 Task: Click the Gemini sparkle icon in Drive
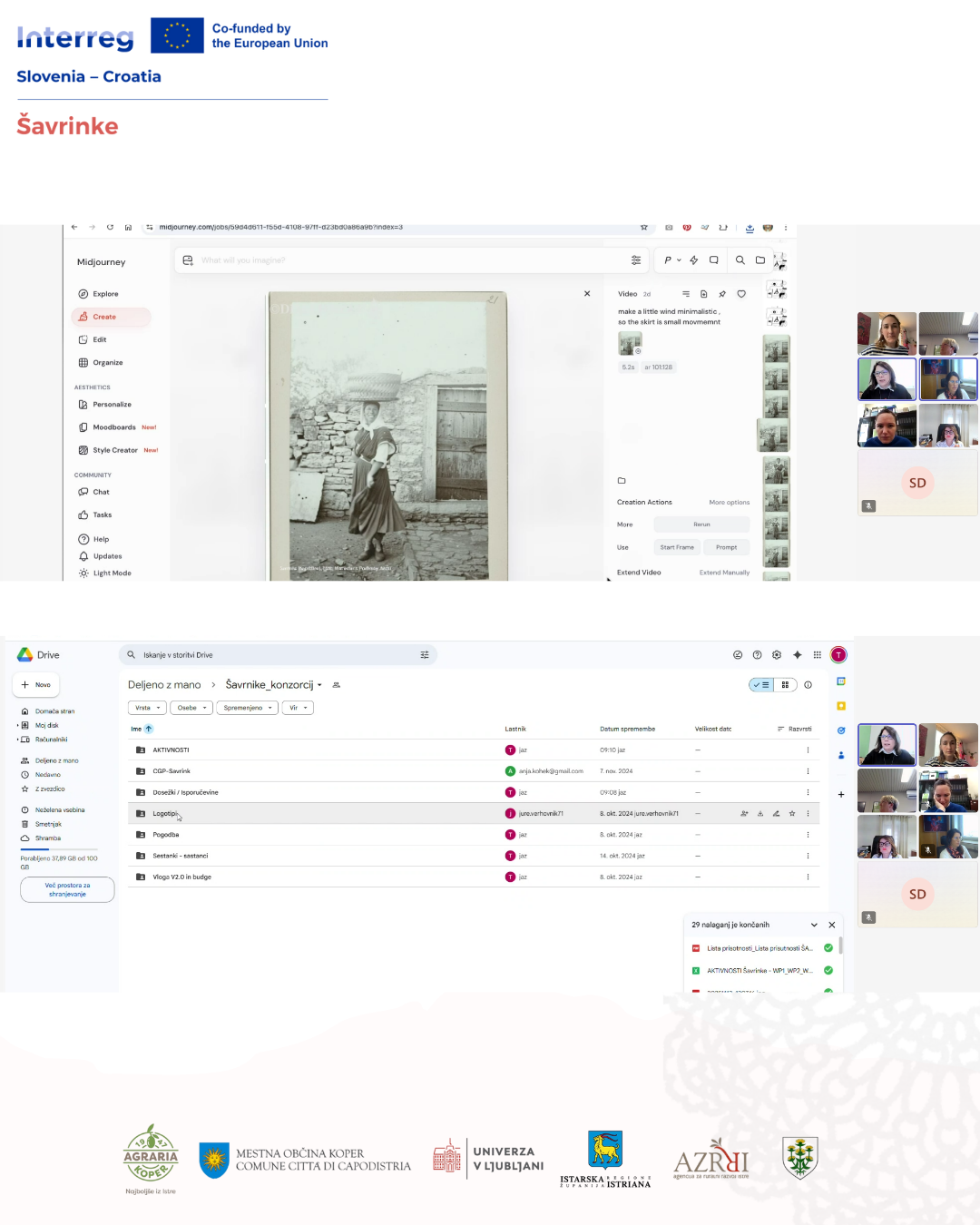pyautogui.click(x=798, y=655)
